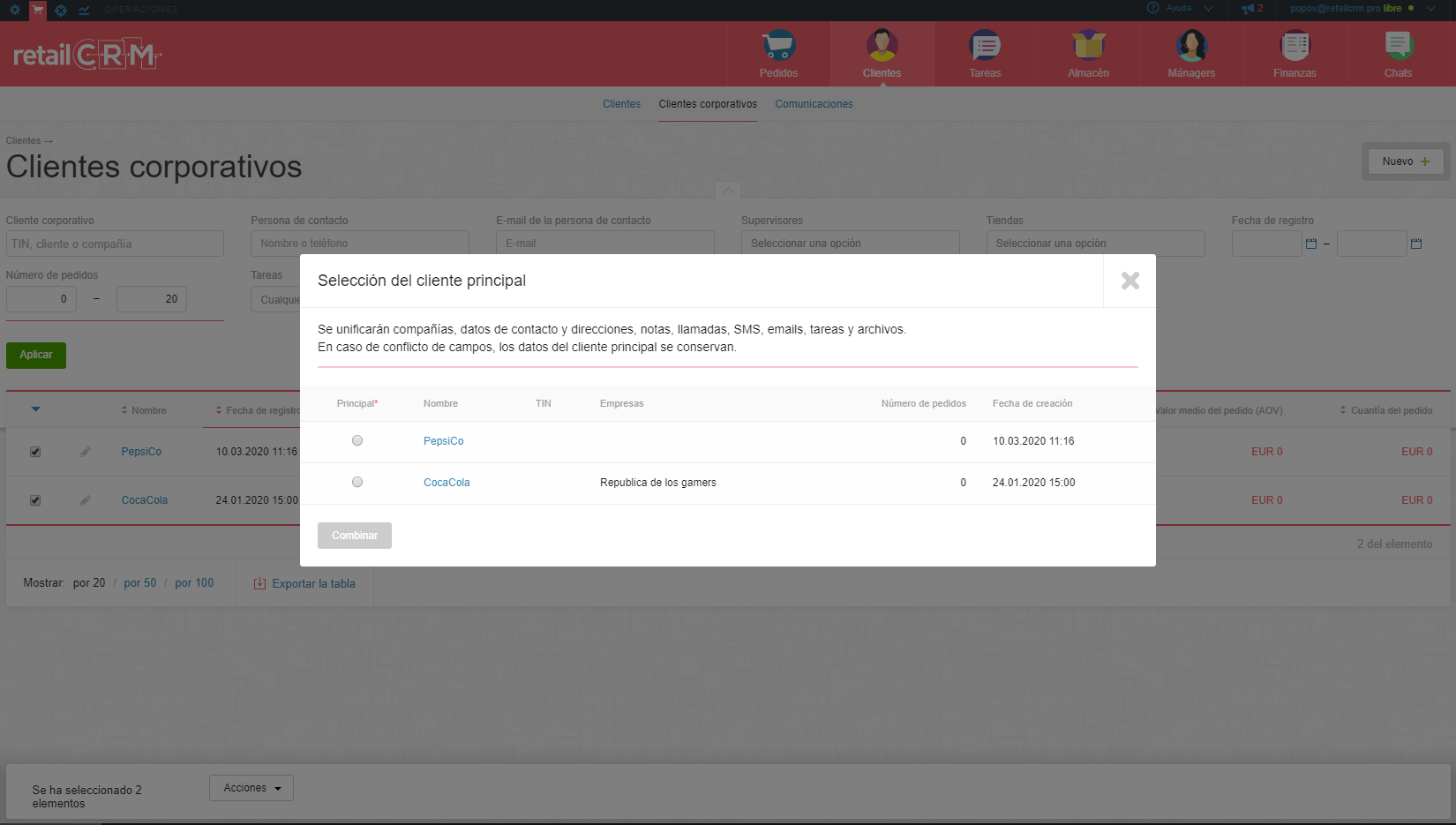Collapse the filter panel with the chevron

(728, 190)
